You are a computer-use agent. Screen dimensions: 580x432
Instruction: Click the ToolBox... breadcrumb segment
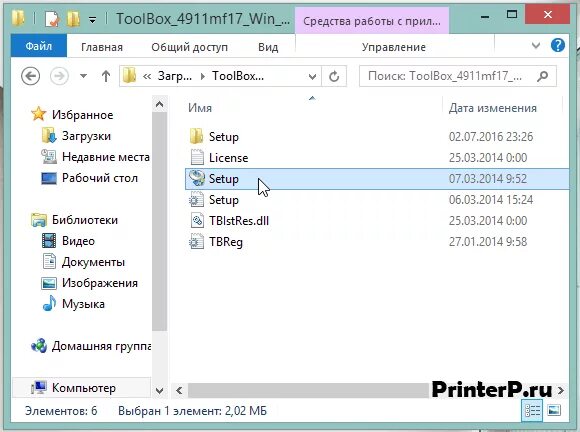238,76
